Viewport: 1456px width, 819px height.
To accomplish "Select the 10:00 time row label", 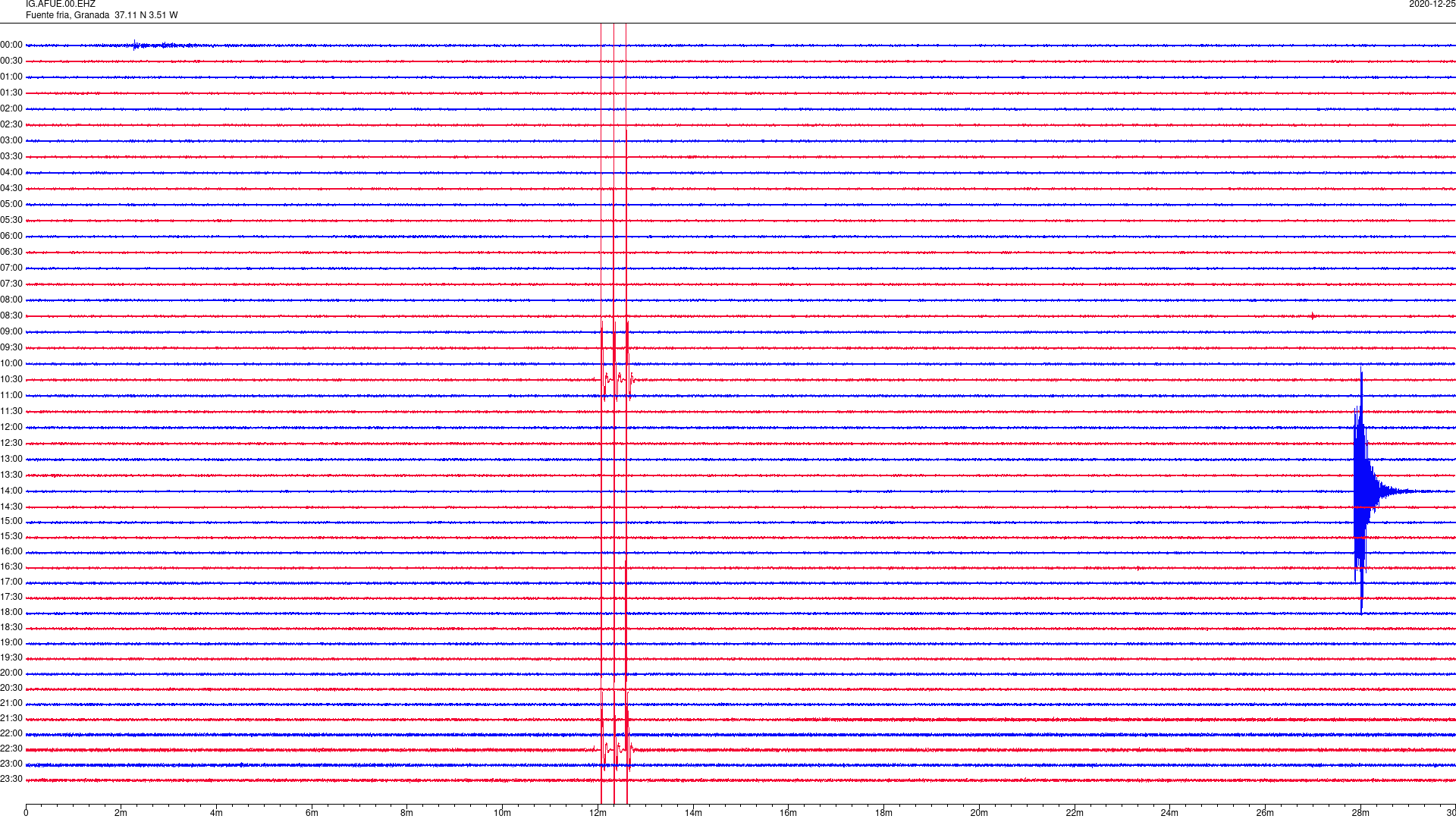I will pos(11,364).
